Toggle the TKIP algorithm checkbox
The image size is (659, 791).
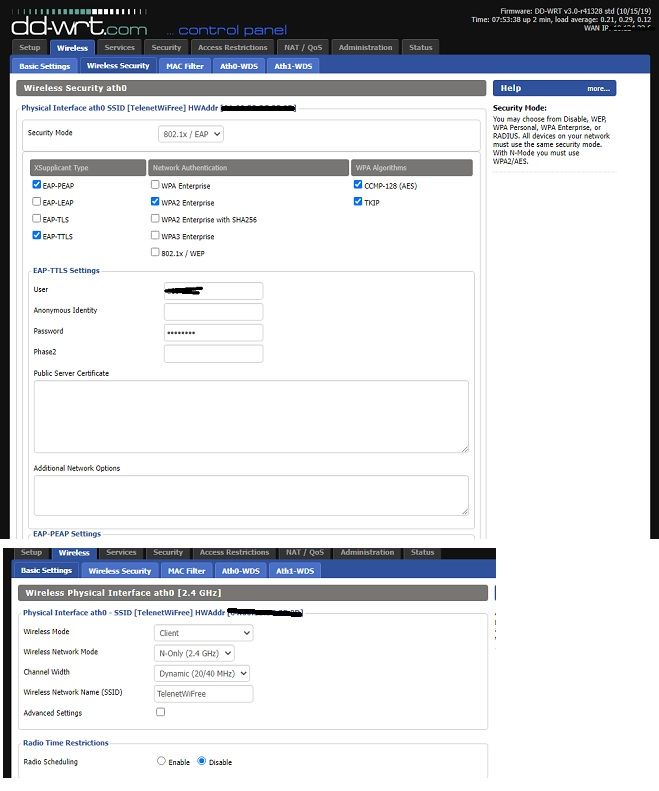click(358, 202)
